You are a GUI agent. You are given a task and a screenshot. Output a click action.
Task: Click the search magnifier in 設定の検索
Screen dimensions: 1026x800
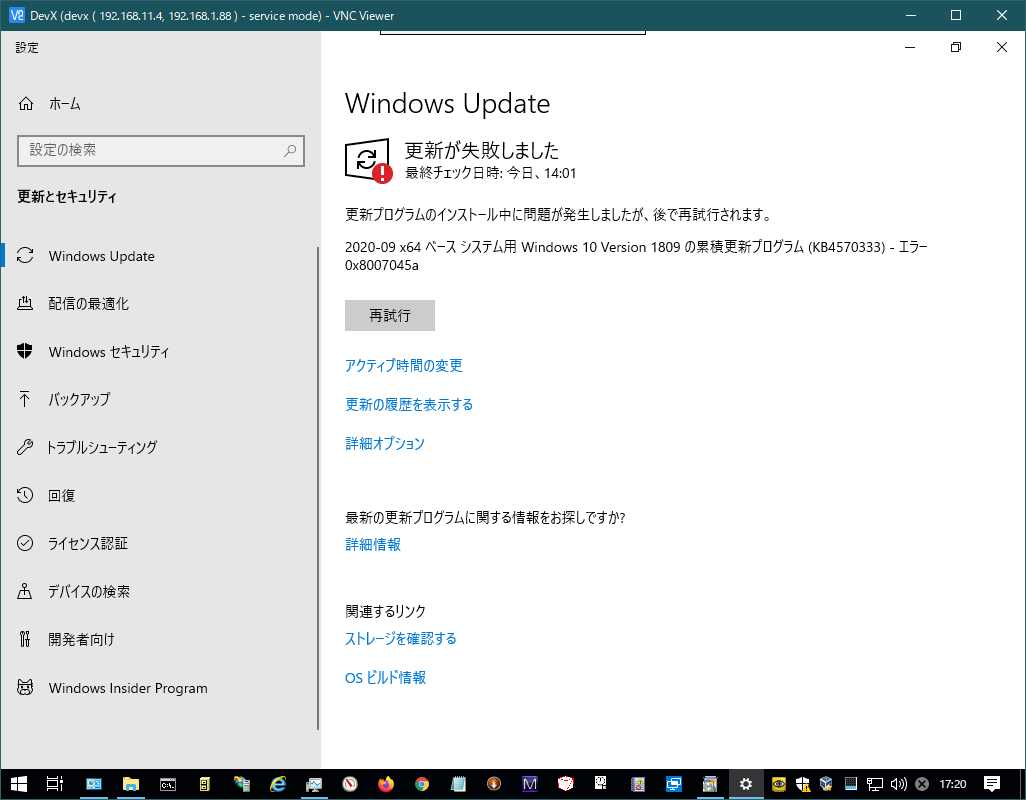point(290,151)
